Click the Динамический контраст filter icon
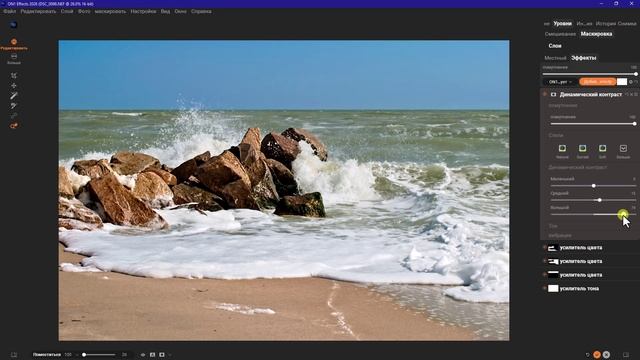Viewport: 640px width, 360px height. click(x=553, y=94)
